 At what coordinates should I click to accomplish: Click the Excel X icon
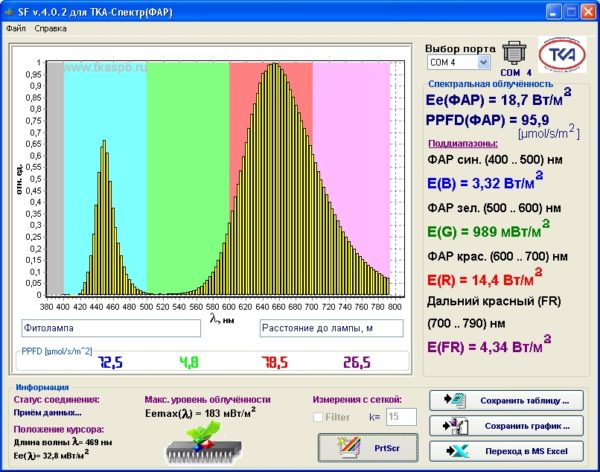click(x=457, y=451)
